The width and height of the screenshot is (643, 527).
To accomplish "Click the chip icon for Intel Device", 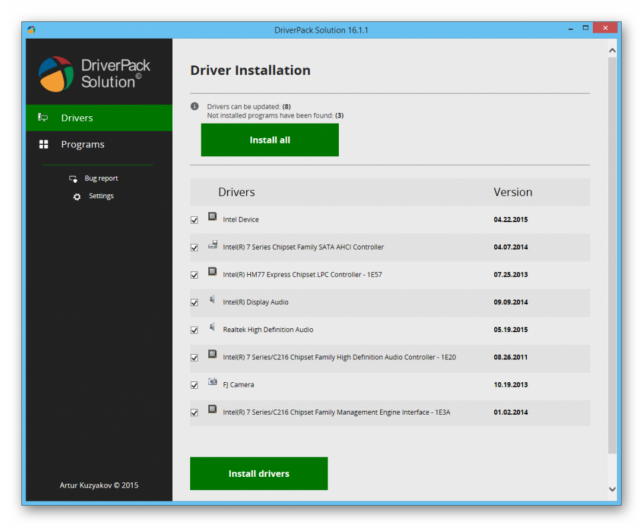I will [x=212, y=216].
